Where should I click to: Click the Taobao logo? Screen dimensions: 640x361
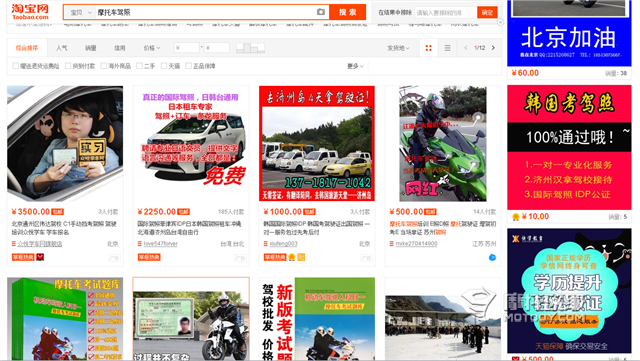click(30, 11)
